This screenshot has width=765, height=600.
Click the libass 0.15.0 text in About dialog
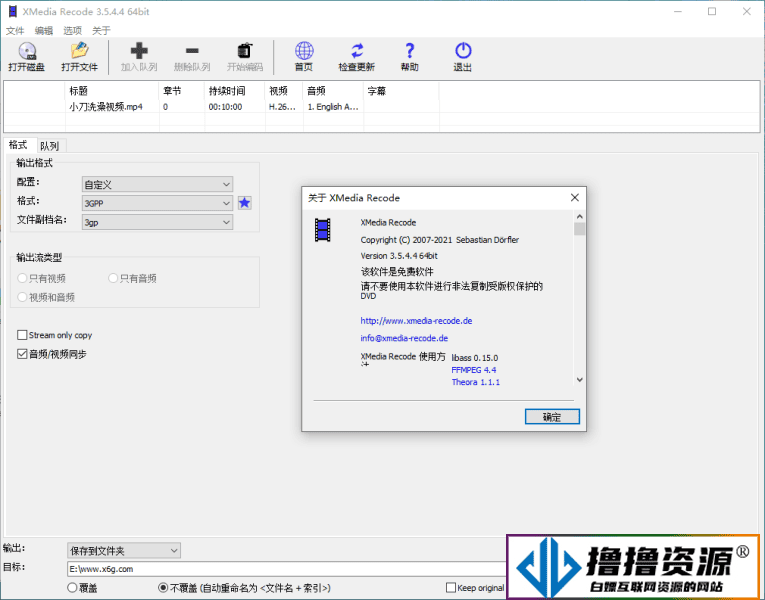point(475,358)
